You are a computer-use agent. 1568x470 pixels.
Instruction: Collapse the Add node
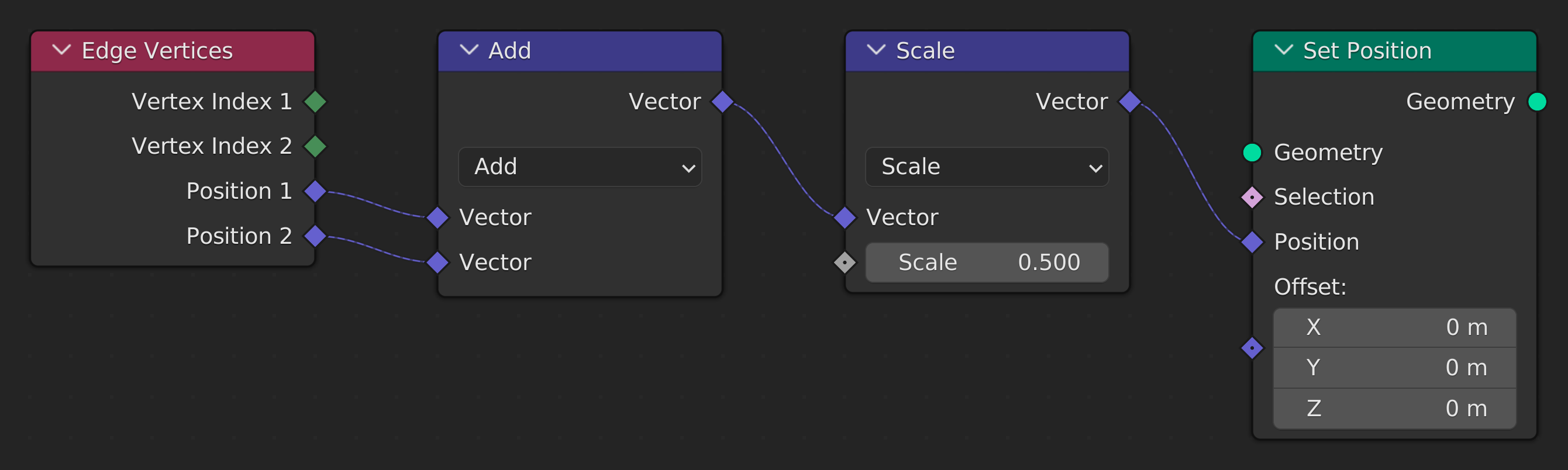(468, 50)
